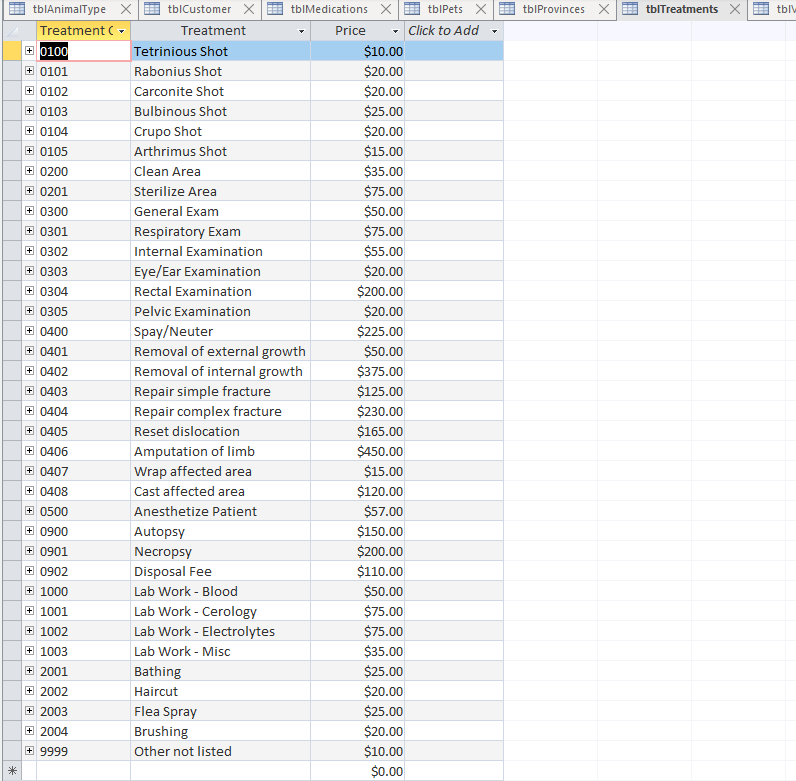796x781 pixels.
Task: Select the Spay/Neuter treatment cell
Action: (x=220, y=331)
